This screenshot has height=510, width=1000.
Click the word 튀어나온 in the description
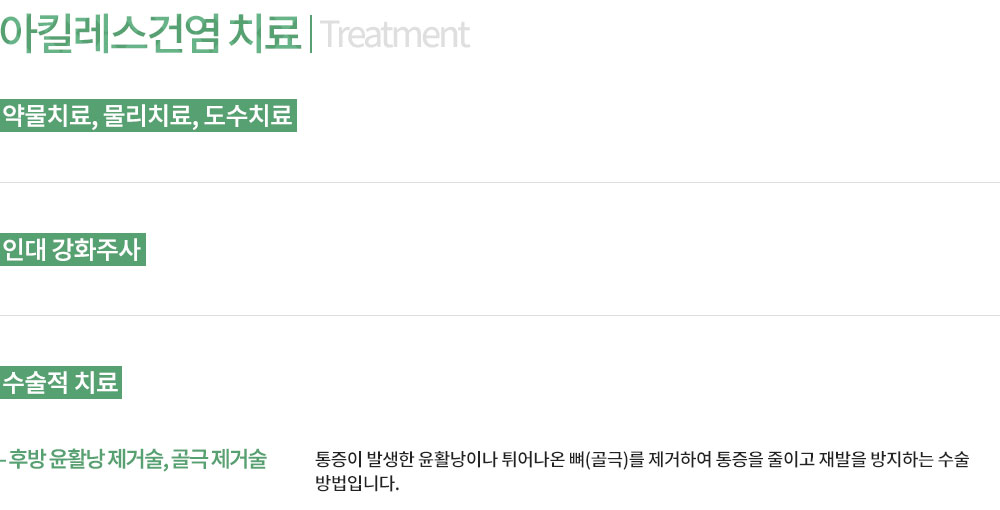(529, 460)
